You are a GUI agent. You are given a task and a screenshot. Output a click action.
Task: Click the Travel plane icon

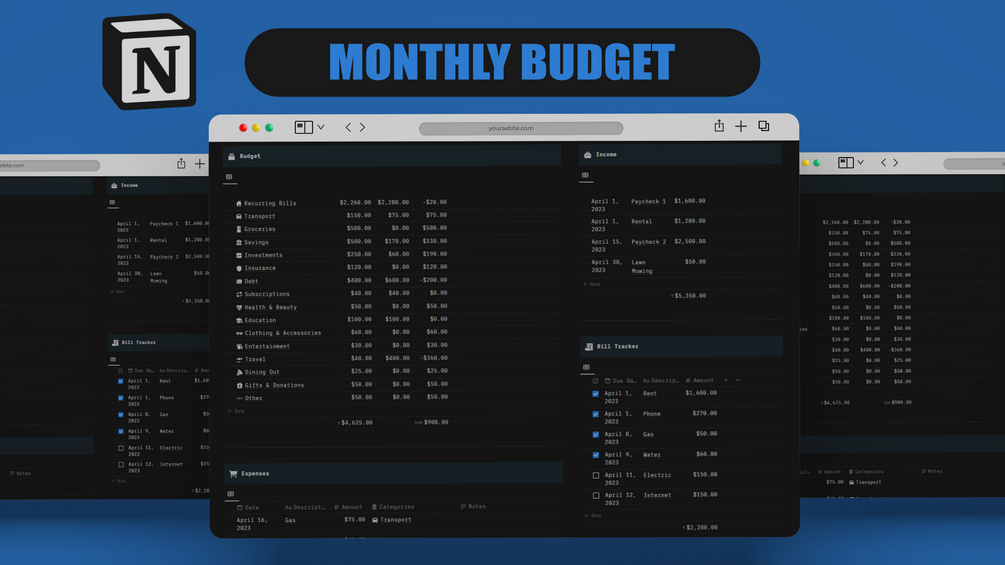coord(239,359)
